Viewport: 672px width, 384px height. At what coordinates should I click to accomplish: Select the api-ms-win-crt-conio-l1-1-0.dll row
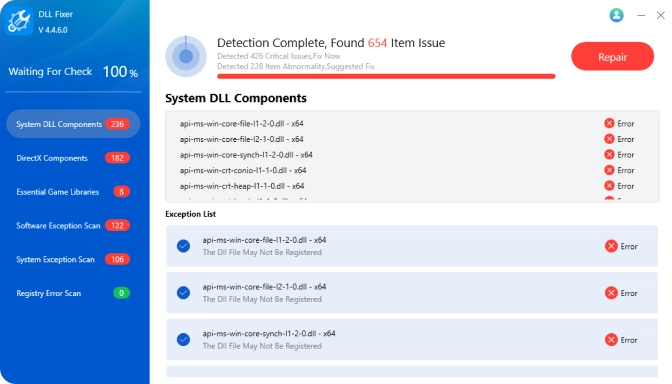click(412, 170)
